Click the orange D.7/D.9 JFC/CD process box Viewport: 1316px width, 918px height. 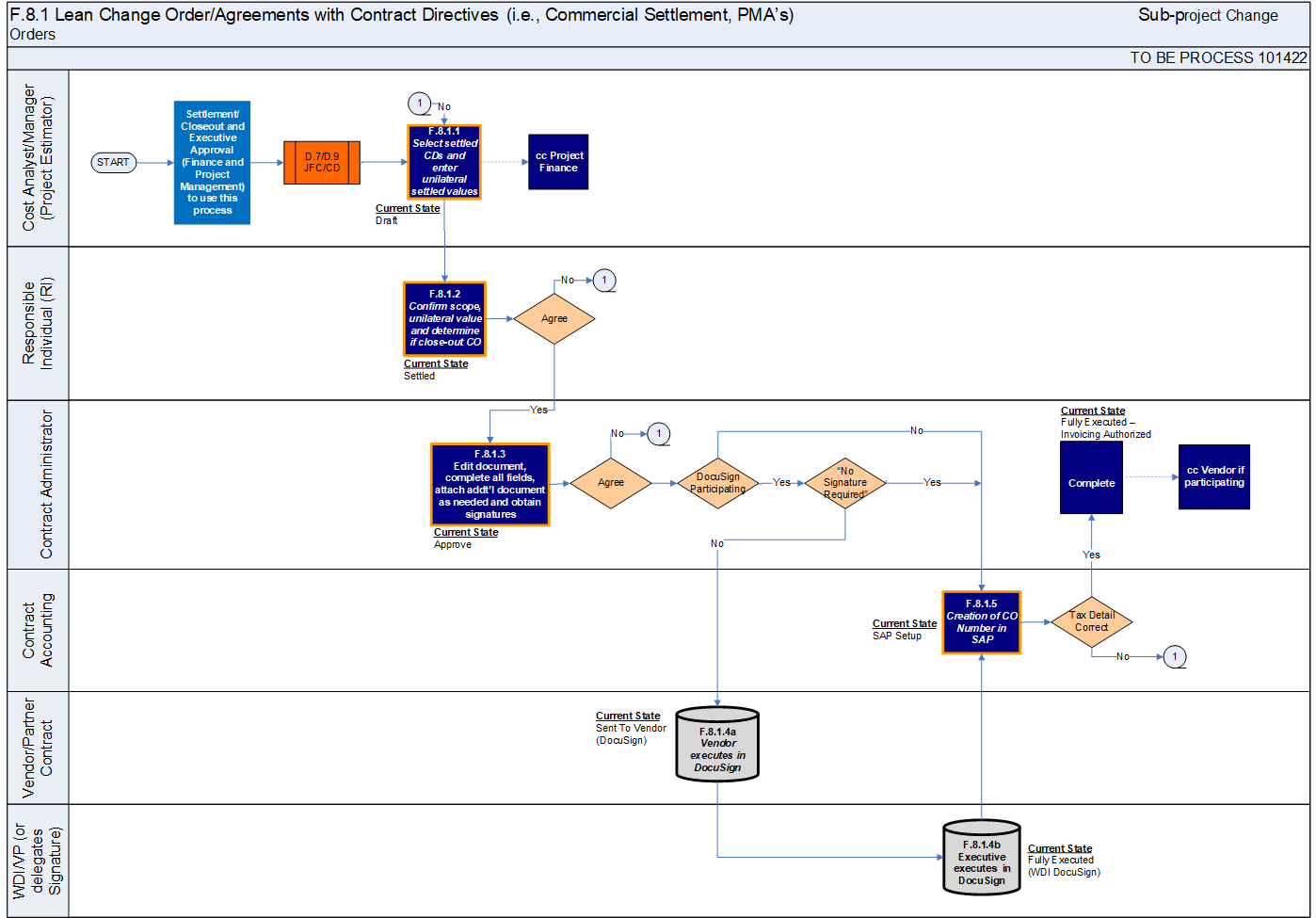pos(322,162)
